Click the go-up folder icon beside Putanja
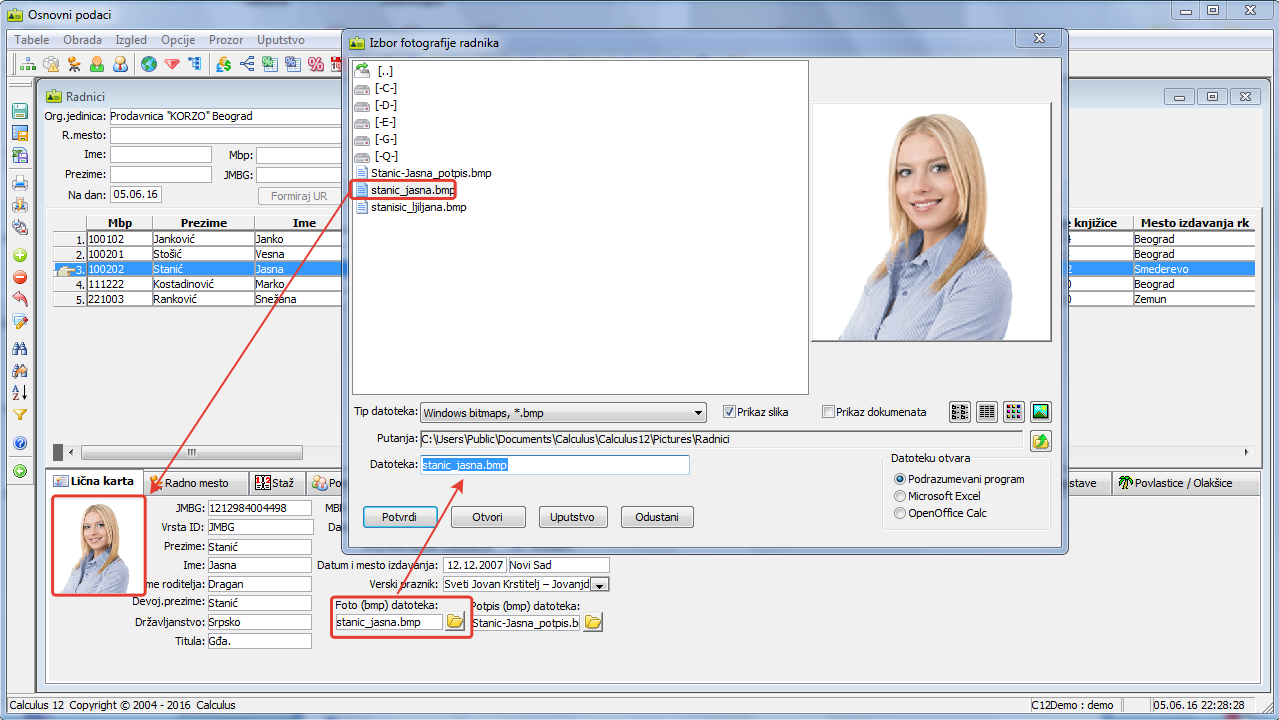The height and width of the screenshot is (720, 1279). click(x=1041, y=440)
